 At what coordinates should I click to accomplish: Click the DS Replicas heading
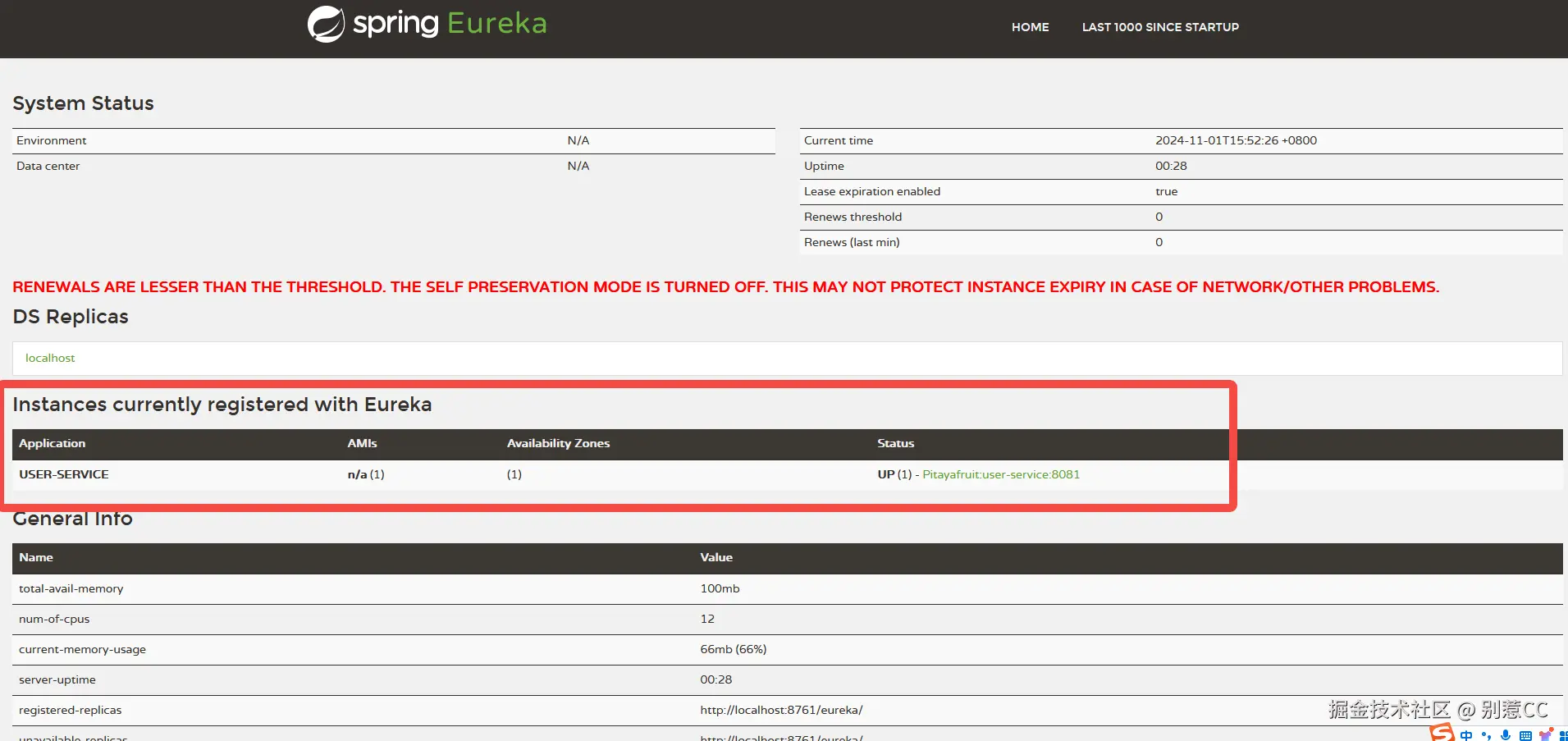click(x=71, y=317)
